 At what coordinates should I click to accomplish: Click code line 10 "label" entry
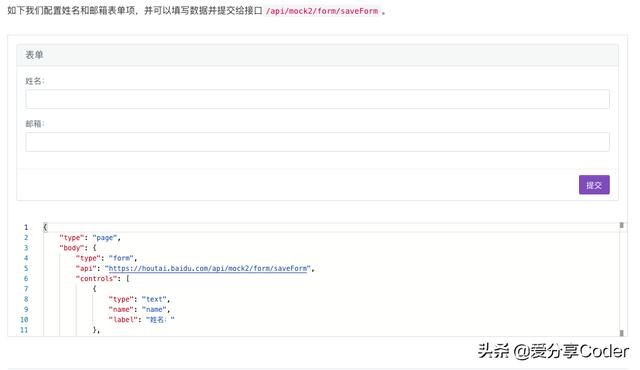coord(142,319)
